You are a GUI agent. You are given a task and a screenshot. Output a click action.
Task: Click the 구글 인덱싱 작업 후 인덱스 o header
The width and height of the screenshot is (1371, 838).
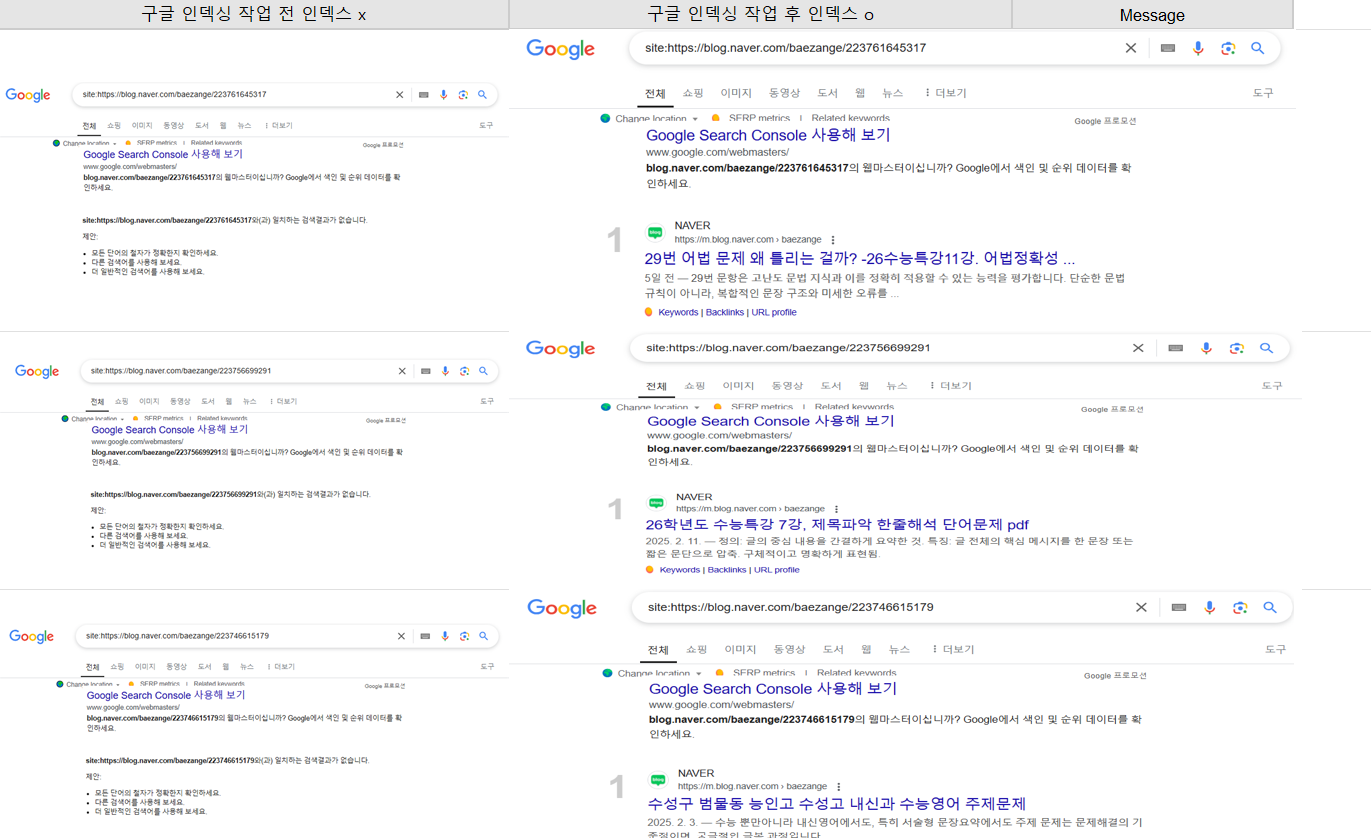coord(760,15)
